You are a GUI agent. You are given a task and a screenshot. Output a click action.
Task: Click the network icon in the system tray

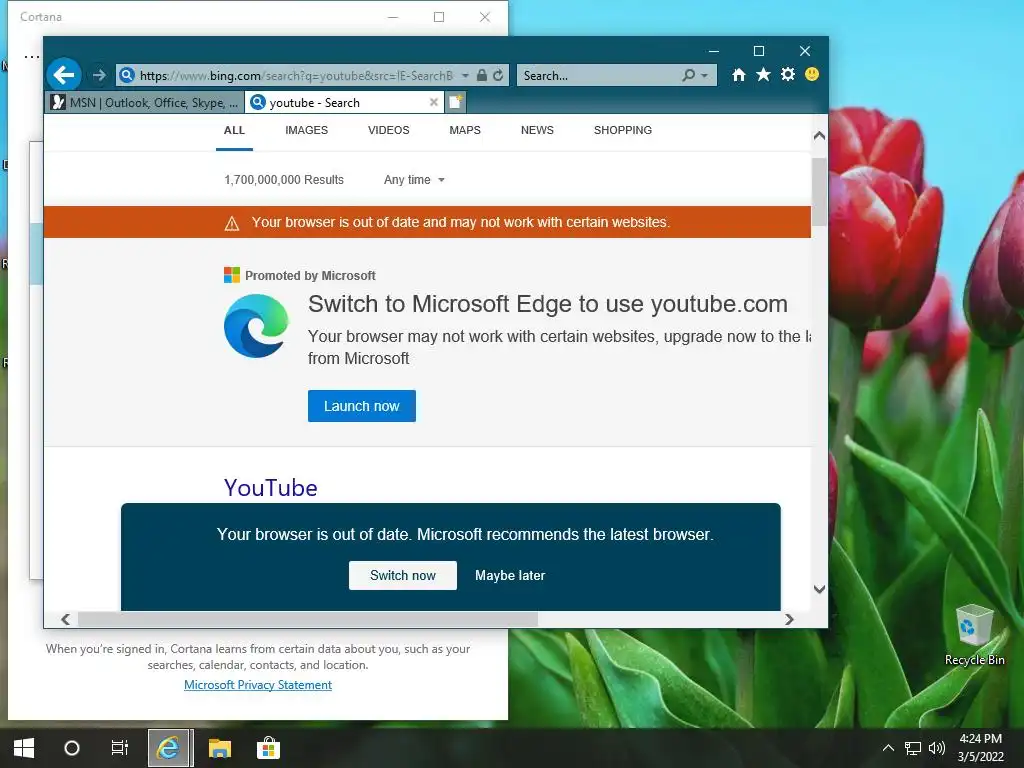coord(912,748)
